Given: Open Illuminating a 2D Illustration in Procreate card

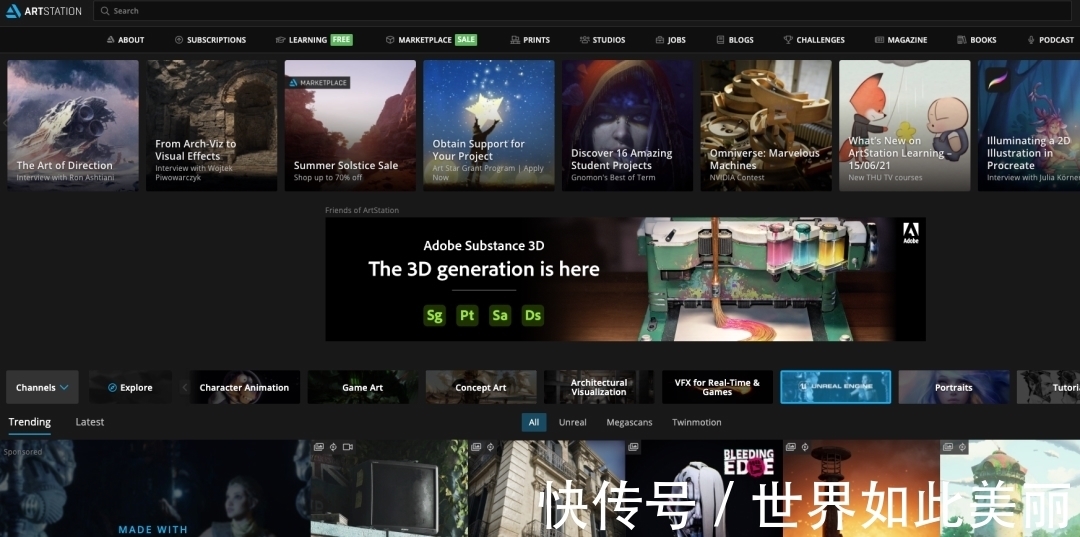Looking at the screenshot, I should (1029, 125).
